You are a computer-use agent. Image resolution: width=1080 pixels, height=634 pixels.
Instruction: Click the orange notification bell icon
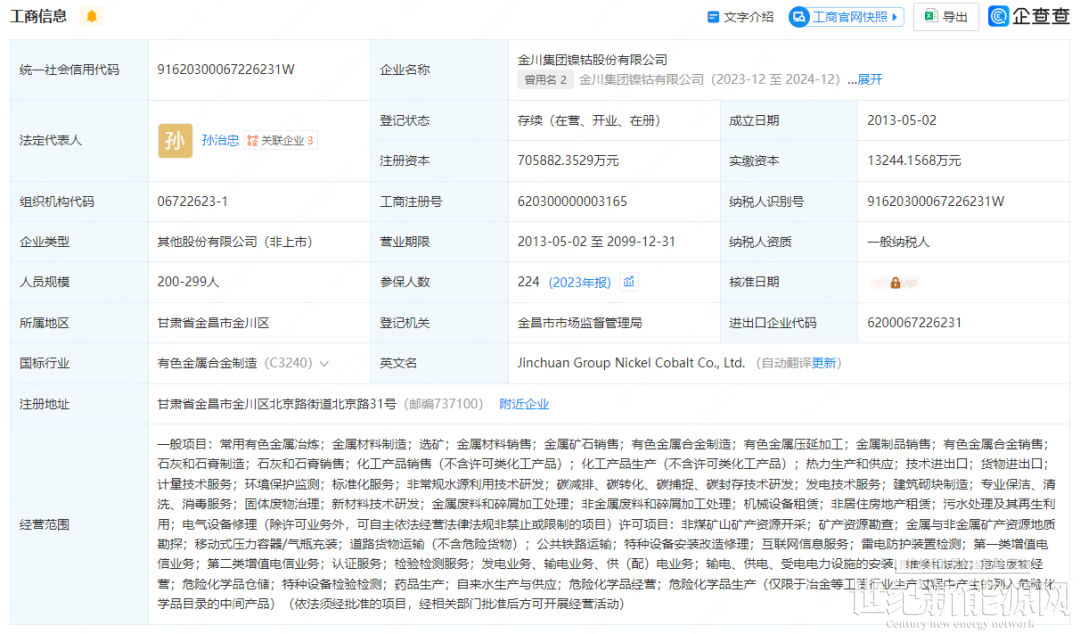[92, 16]
